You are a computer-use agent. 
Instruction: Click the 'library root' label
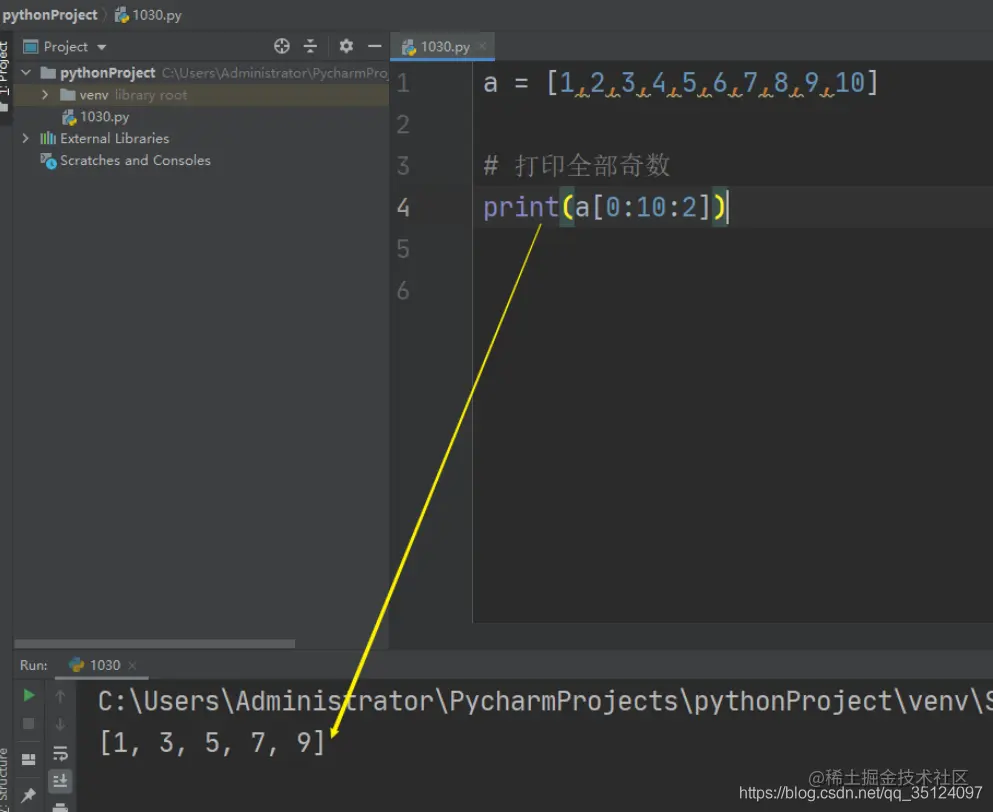coord(151,95)
